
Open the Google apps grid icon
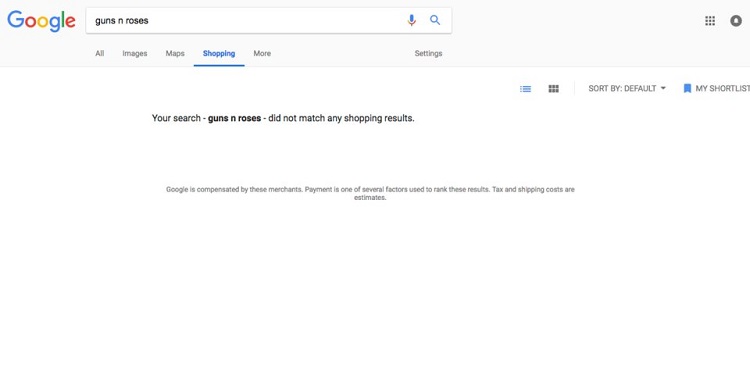[x=710, y=21]
